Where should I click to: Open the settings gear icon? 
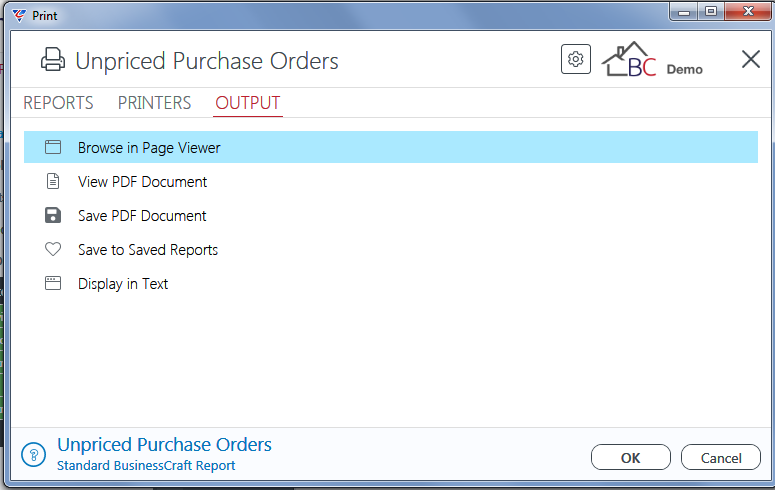pyautogui.click(x=576, y=59)
